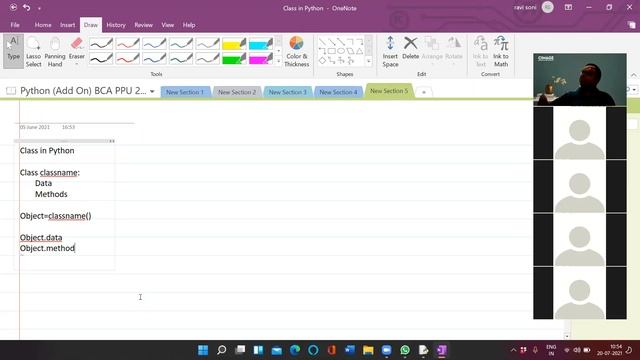Screen dimensions: 640x360
Task: Open Eraser options dropdown arrow
Action: (x=77, y=64)
